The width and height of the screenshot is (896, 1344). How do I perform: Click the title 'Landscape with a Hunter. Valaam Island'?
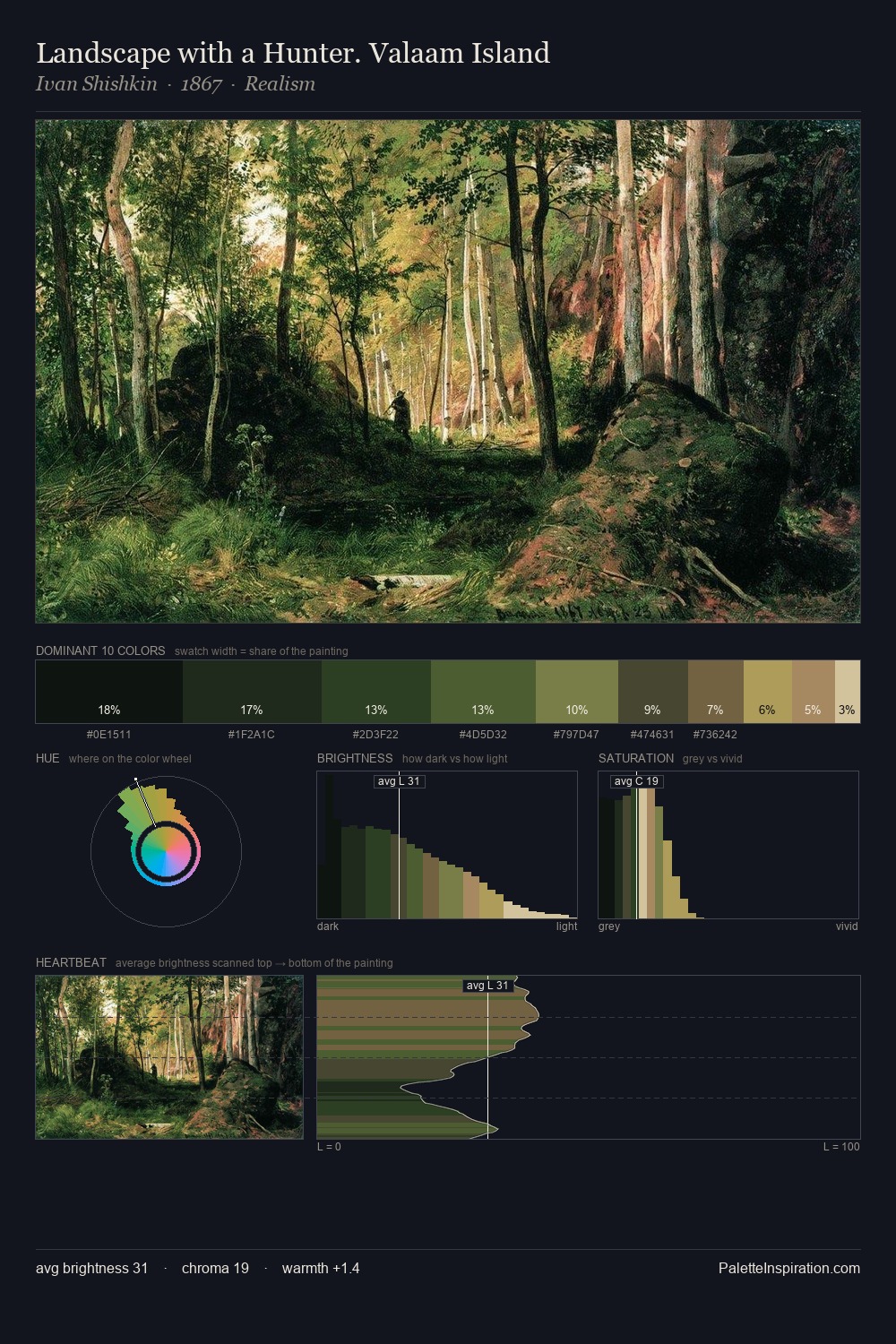[293, 53]
